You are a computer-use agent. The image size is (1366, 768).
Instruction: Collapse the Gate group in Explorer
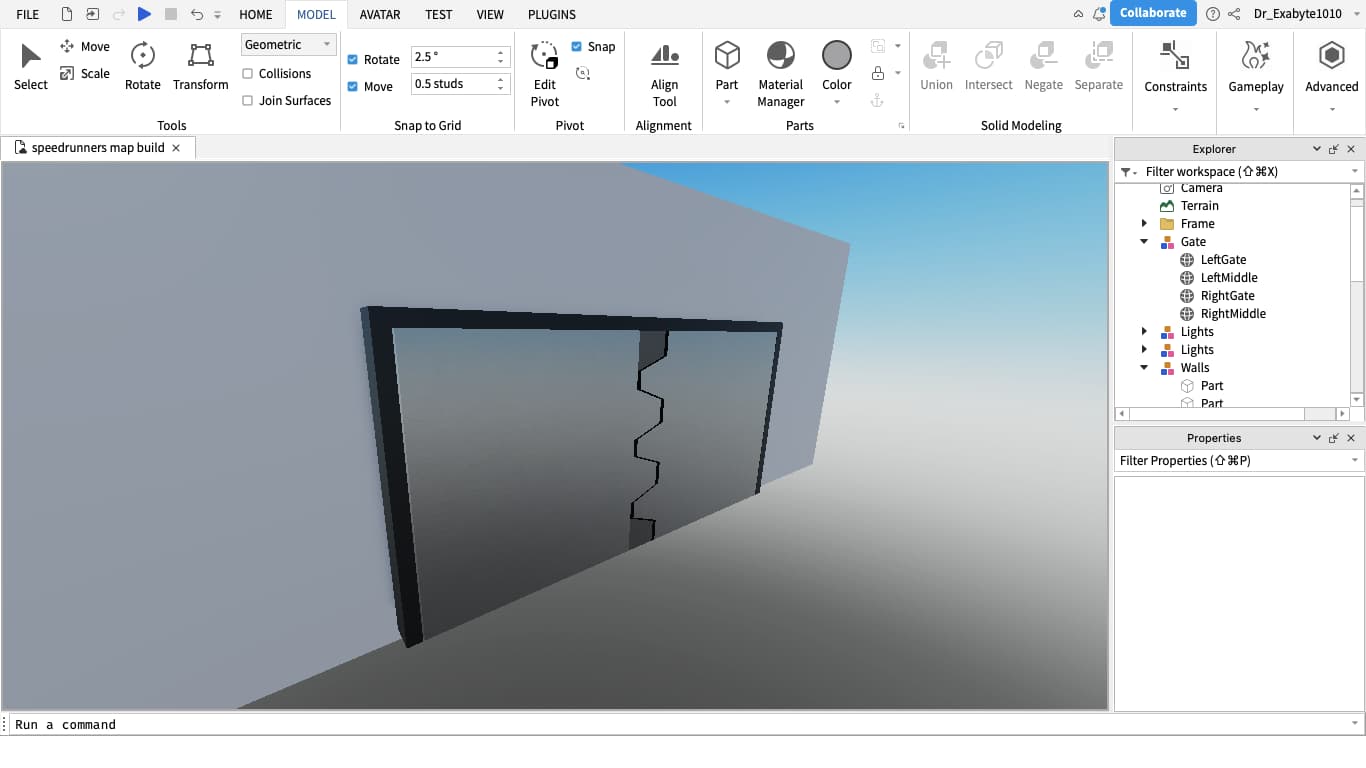1145,241
